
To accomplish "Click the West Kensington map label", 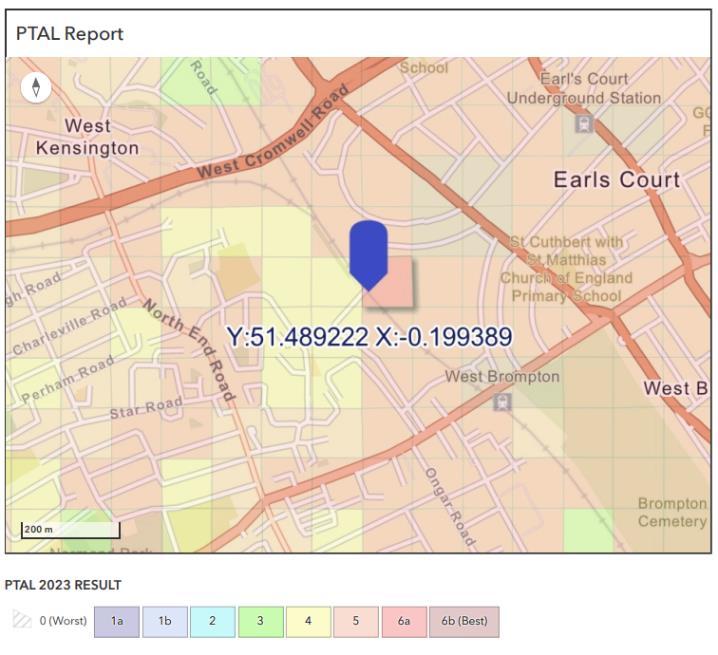I will (87, 137).
